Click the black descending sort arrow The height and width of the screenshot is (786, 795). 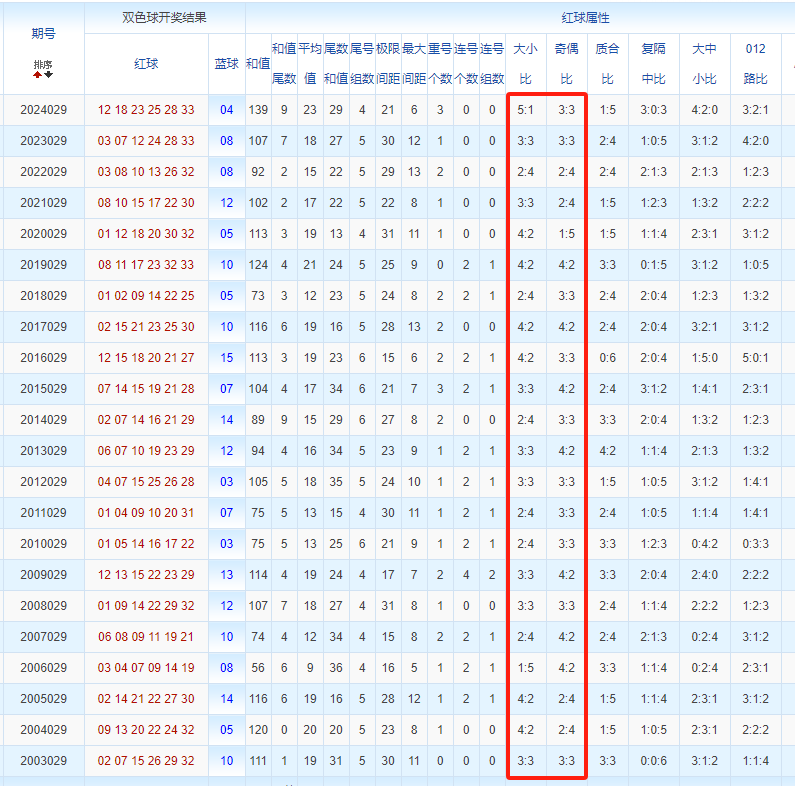pyautogui.click(x=48, y=75)
